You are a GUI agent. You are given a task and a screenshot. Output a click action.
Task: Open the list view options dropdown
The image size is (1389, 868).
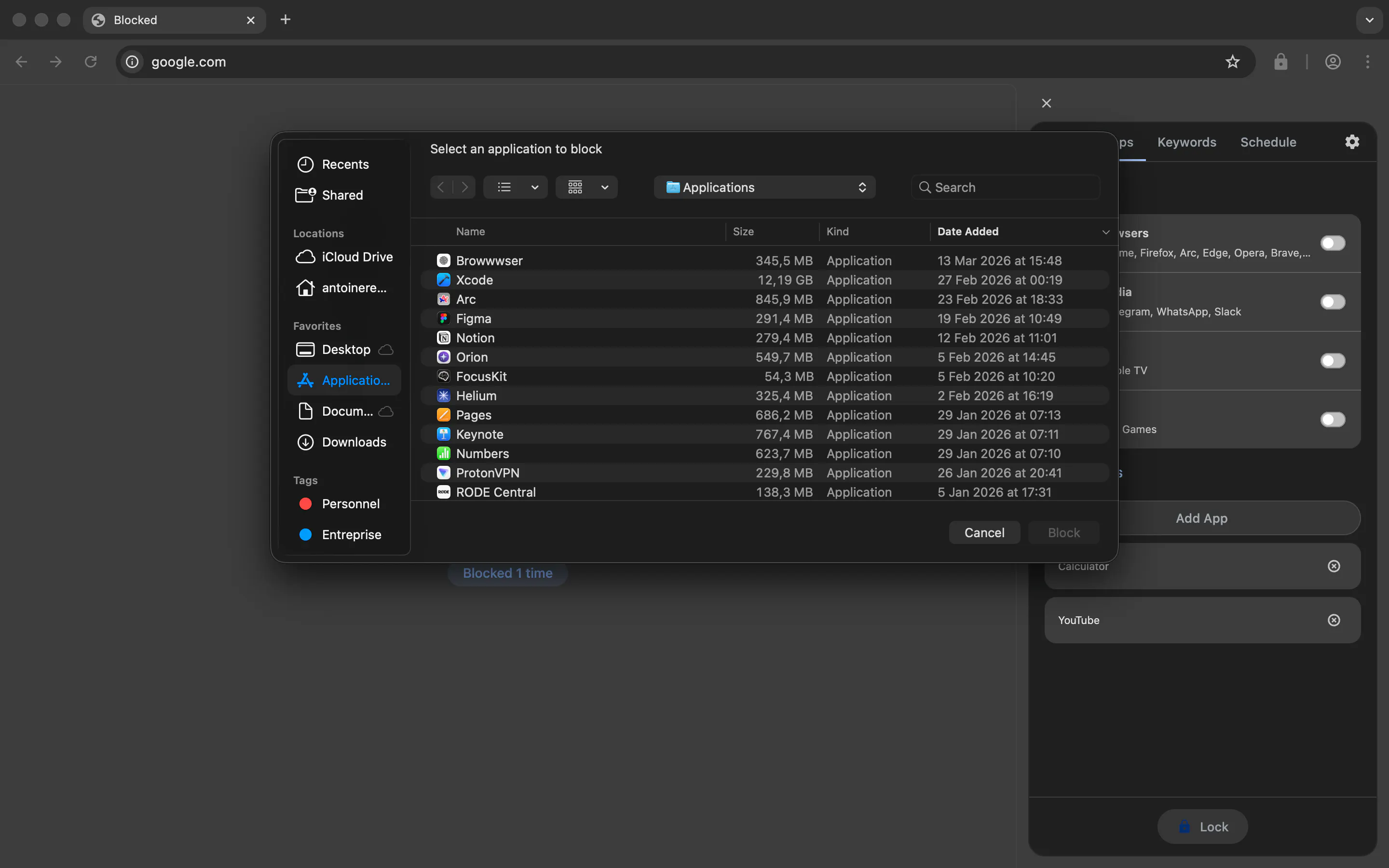coord(515,187)
